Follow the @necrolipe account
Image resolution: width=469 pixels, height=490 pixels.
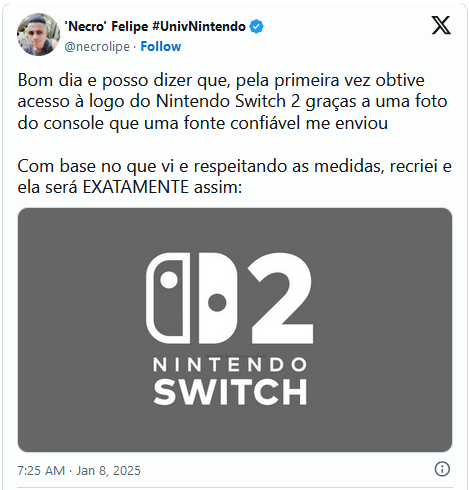pos(161,46)
